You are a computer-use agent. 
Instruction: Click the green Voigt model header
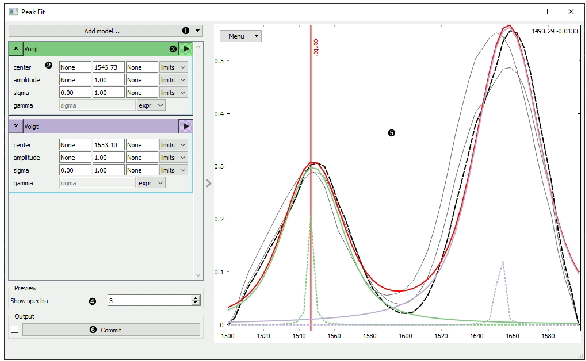point(101,49)
